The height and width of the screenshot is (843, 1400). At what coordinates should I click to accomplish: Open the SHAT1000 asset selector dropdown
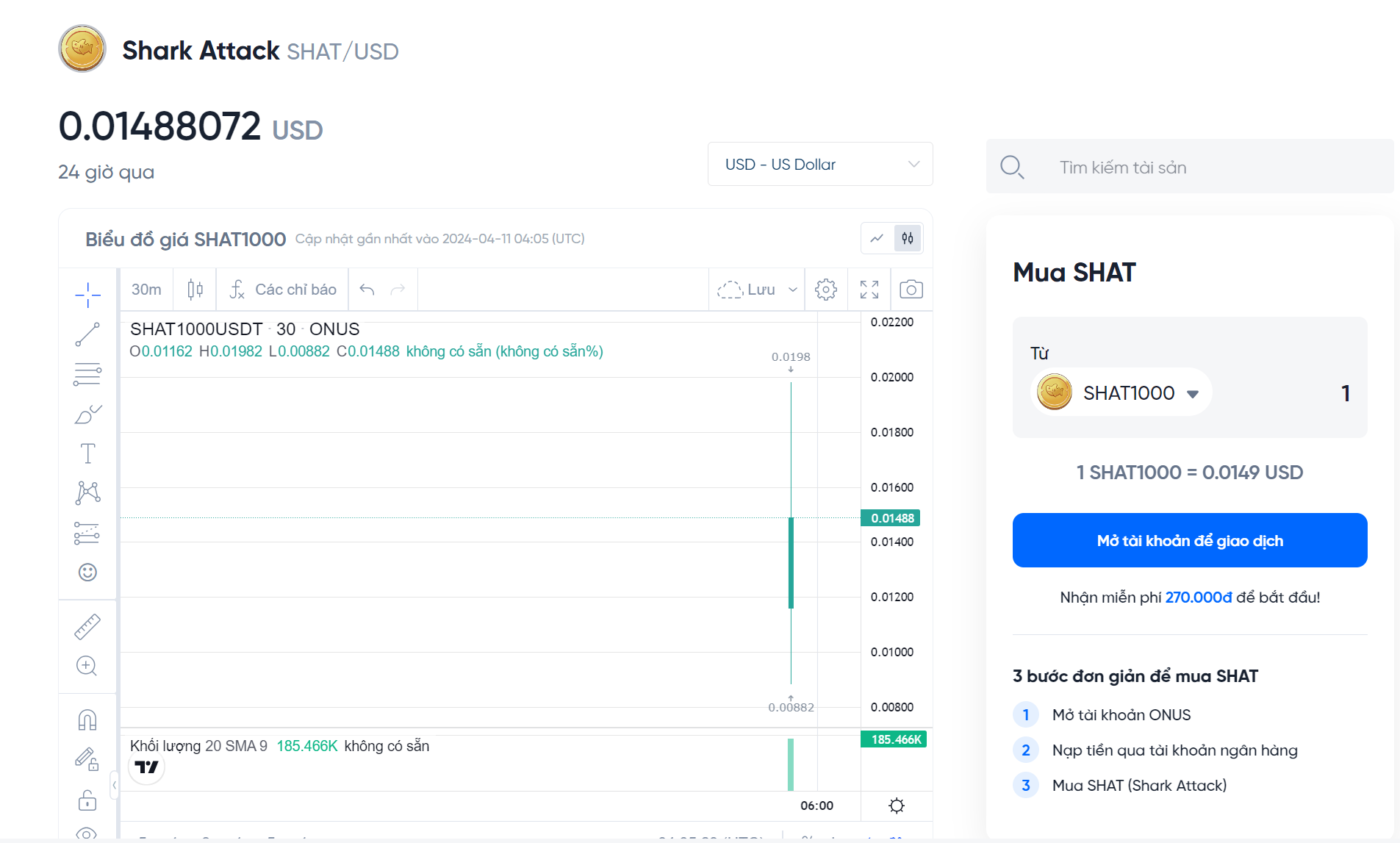pos(1121,392)
